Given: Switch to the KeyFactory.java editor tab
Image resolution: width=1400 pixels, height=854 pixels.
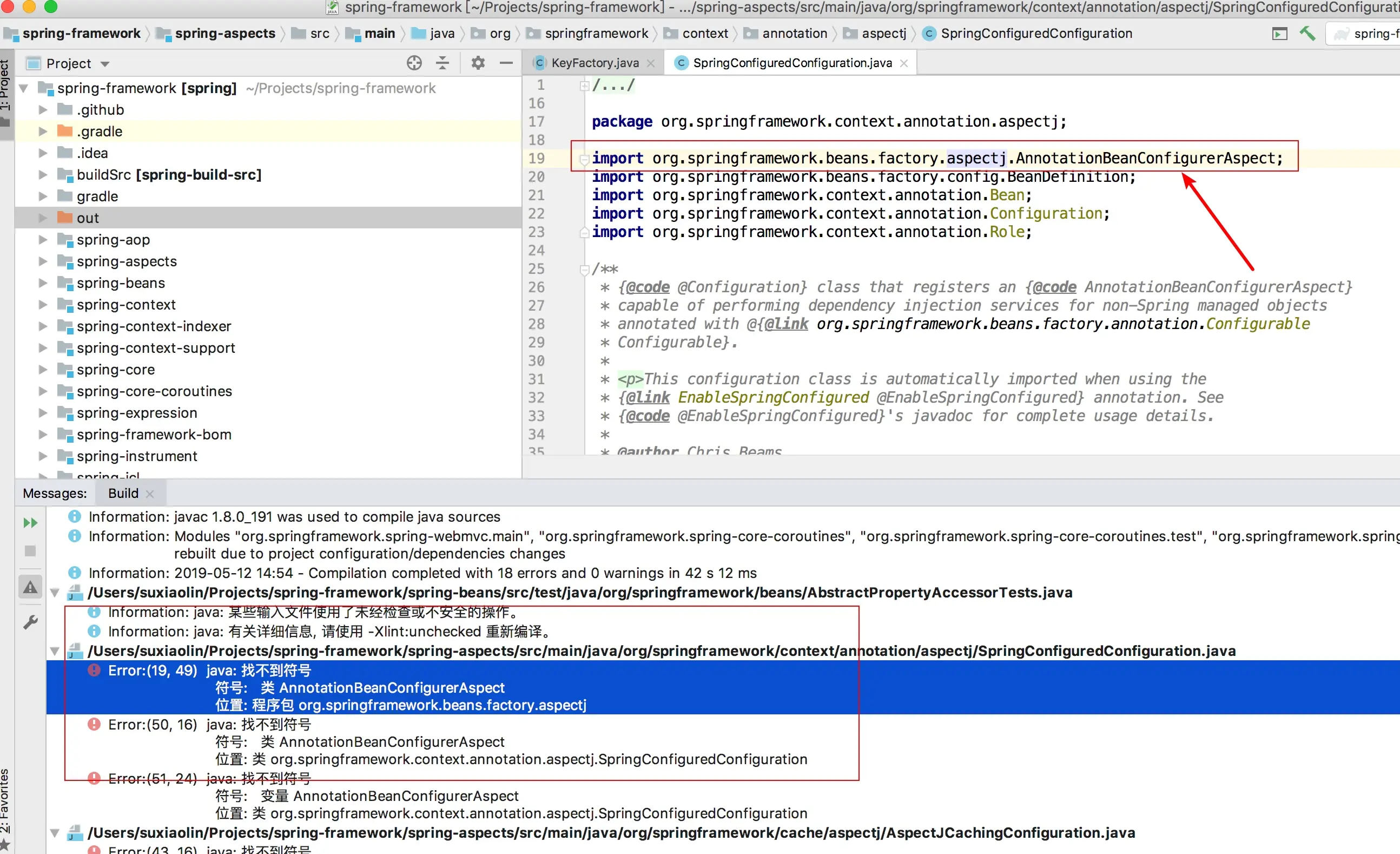Looking at the screenshot, I should pyautogui.click(x=595, y=63).
